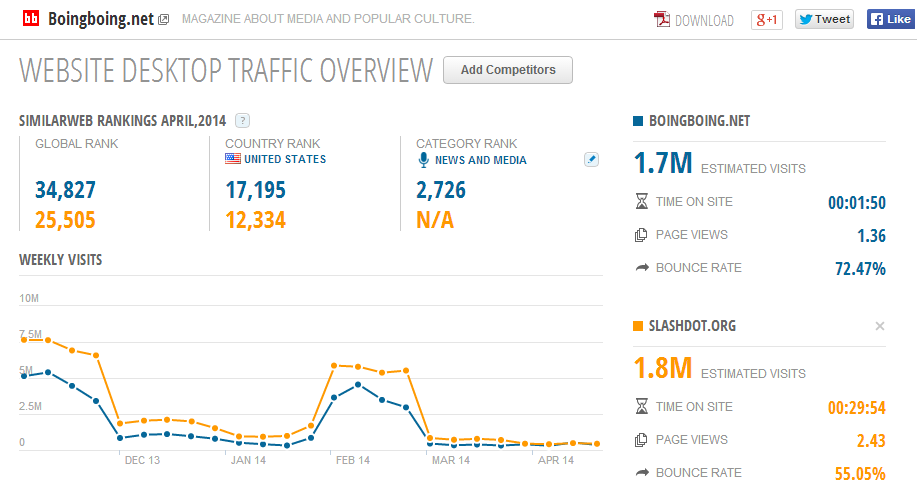Image resolution: width=917 pixels, height=495 pixels.
Task: Click the Add Competitors button
Action: click(x=508, y=70)
